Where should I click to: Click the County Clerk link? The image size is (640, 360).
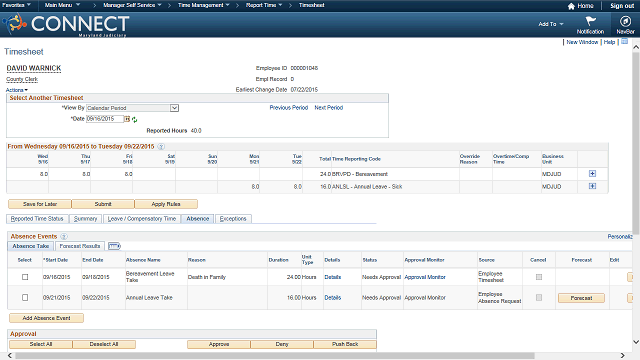pos(22,79)
